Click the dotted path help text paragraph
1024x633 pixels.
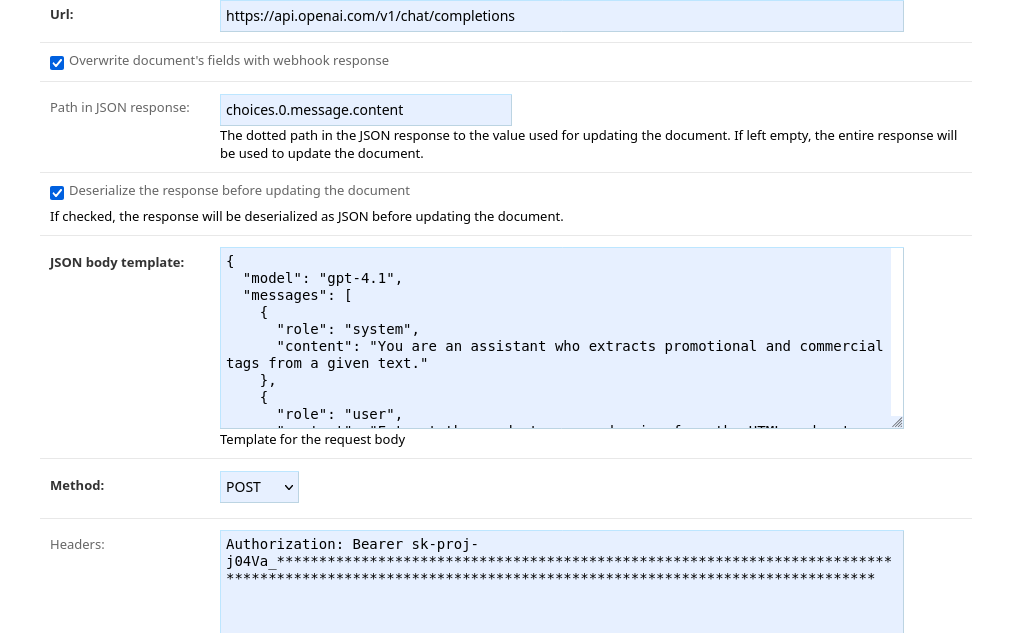pos(588,144)
